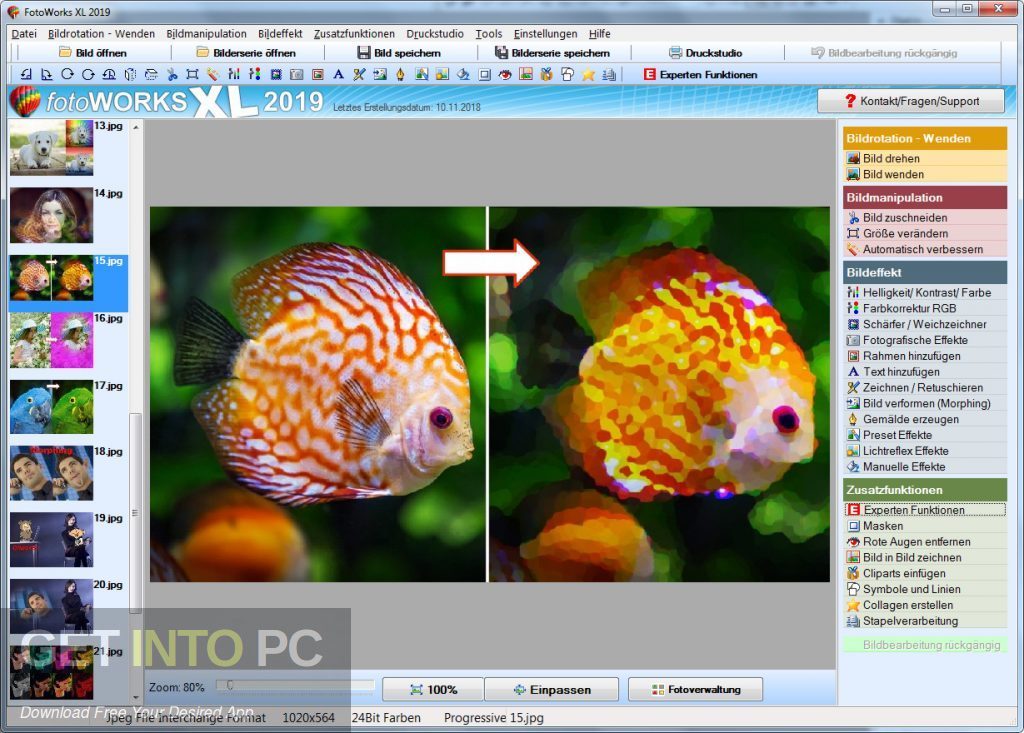Click the paint bucket manual effects toolbar icon
The width and height of the screenshot is (1024, 733).
pyautogui.click(x=463, y=74)
